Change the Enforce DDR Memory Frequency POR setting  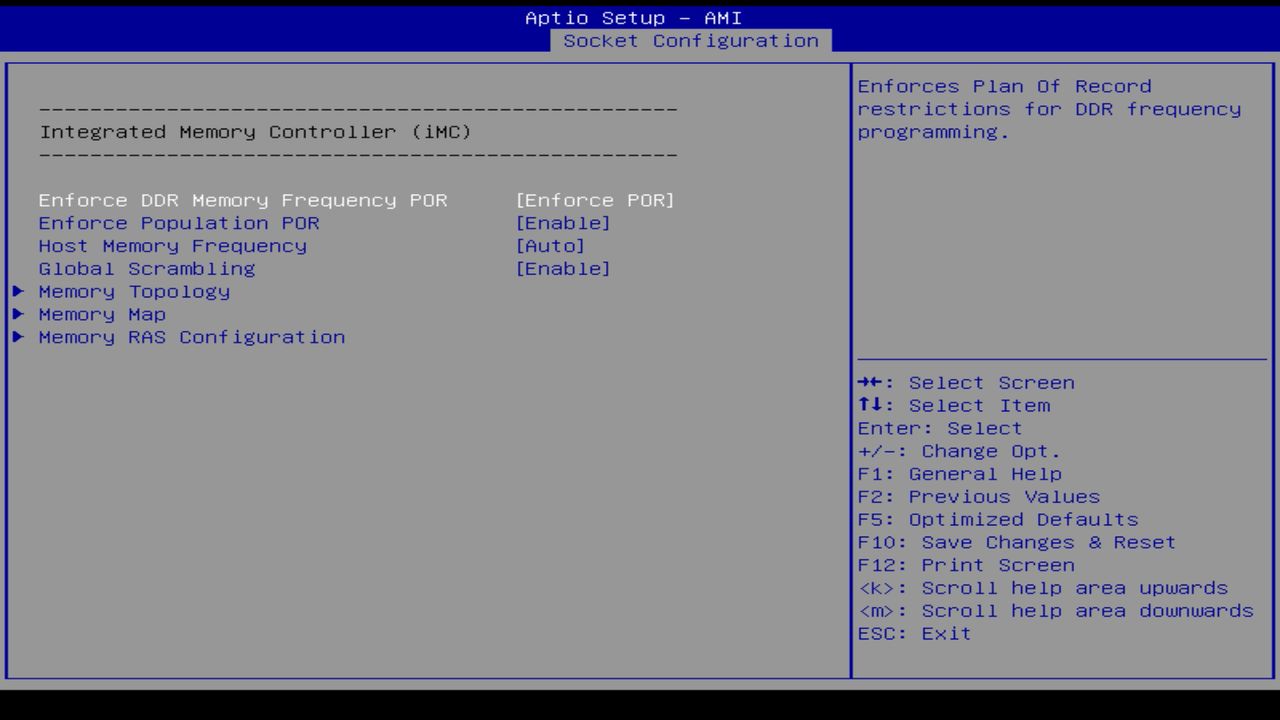tap(595, 200)
